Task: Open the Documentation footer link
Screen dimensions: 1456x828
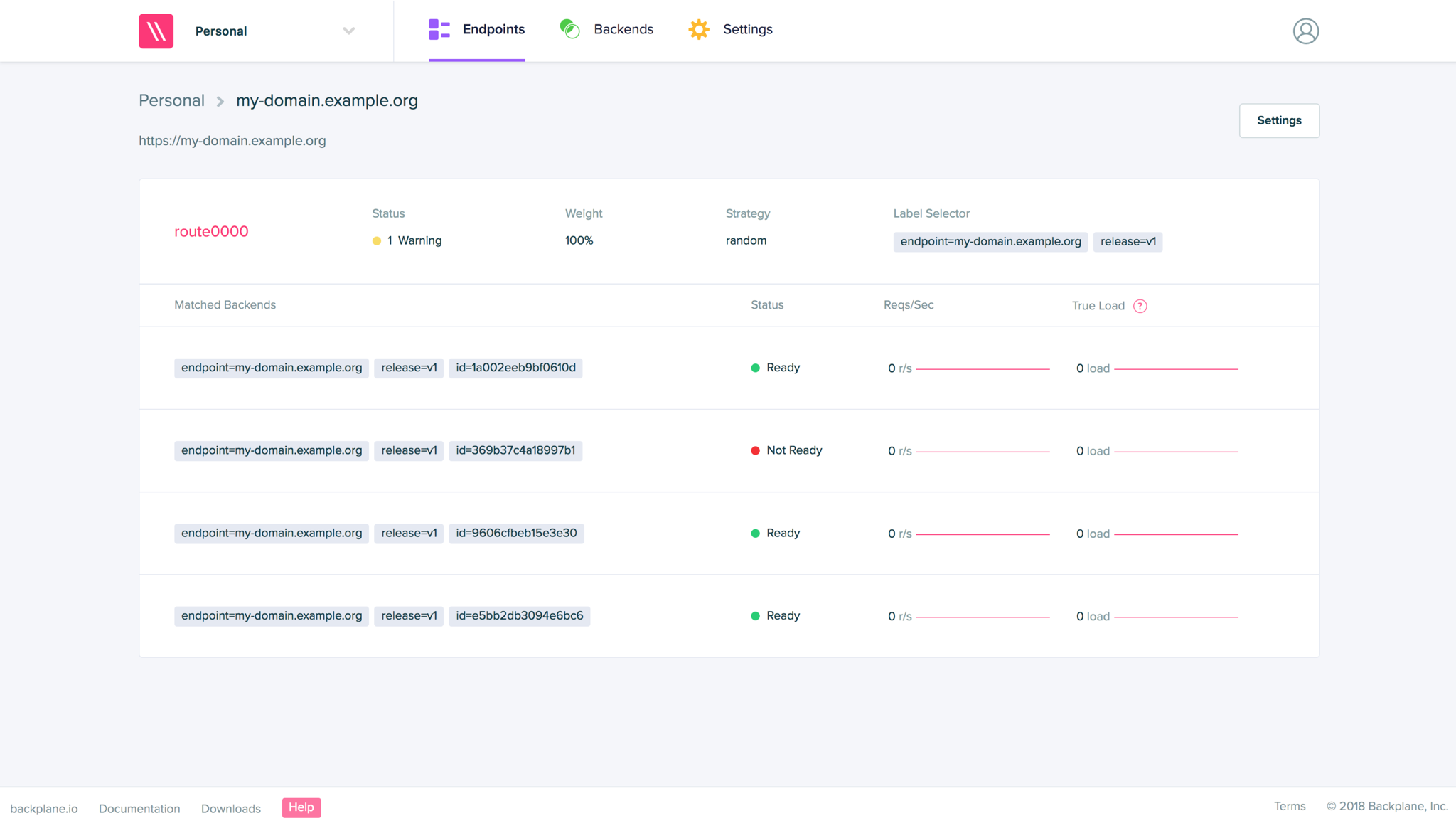Action: click(139, 809)
